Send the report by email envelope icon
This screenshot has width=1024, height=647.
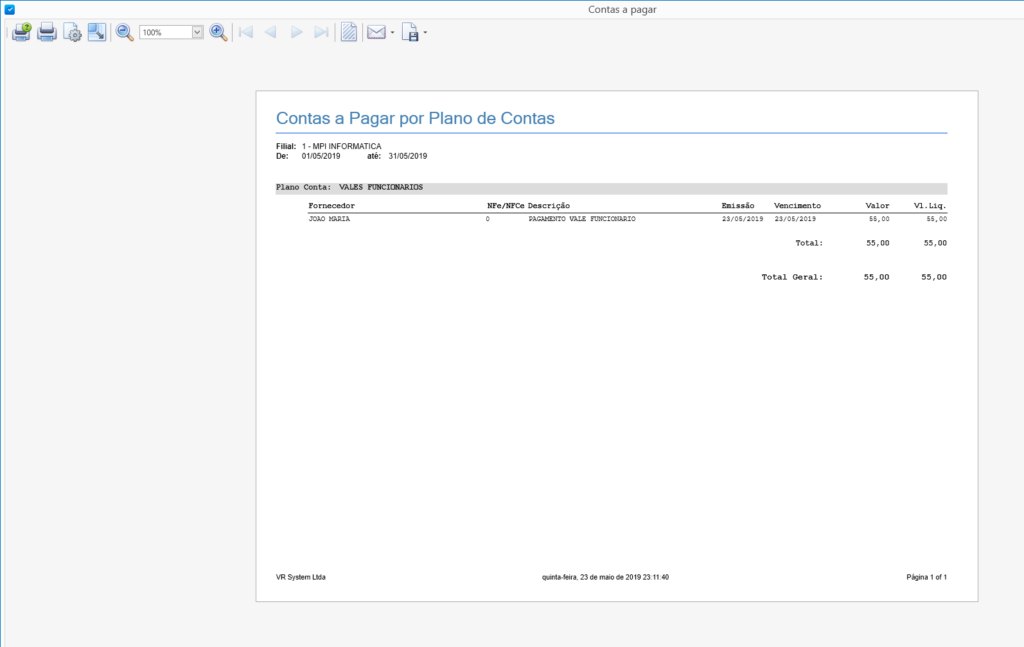[376, 32]
